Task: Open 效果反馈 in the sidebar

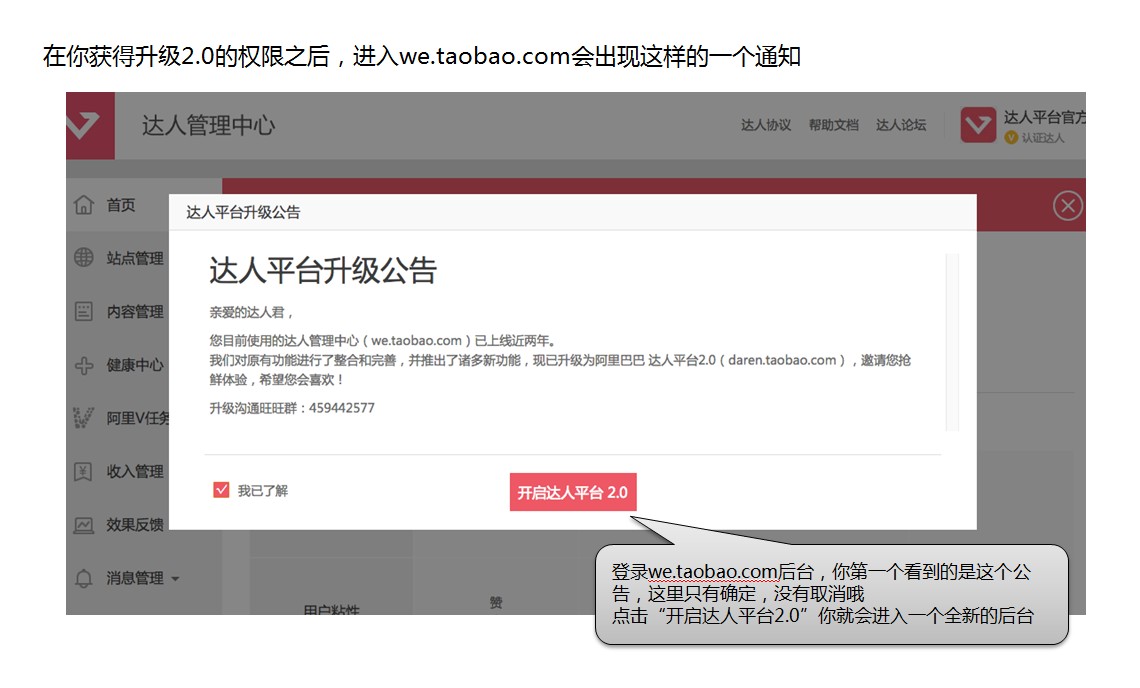Action: tap(135, 524)
